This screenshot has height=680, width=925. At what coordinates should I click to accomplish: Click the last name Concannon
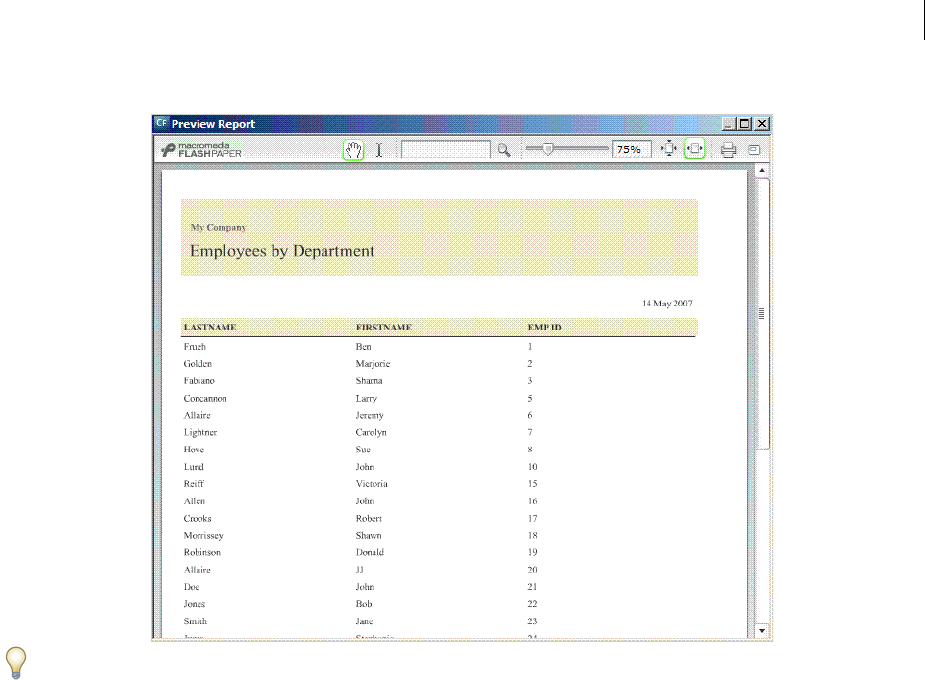click(205, 399)
